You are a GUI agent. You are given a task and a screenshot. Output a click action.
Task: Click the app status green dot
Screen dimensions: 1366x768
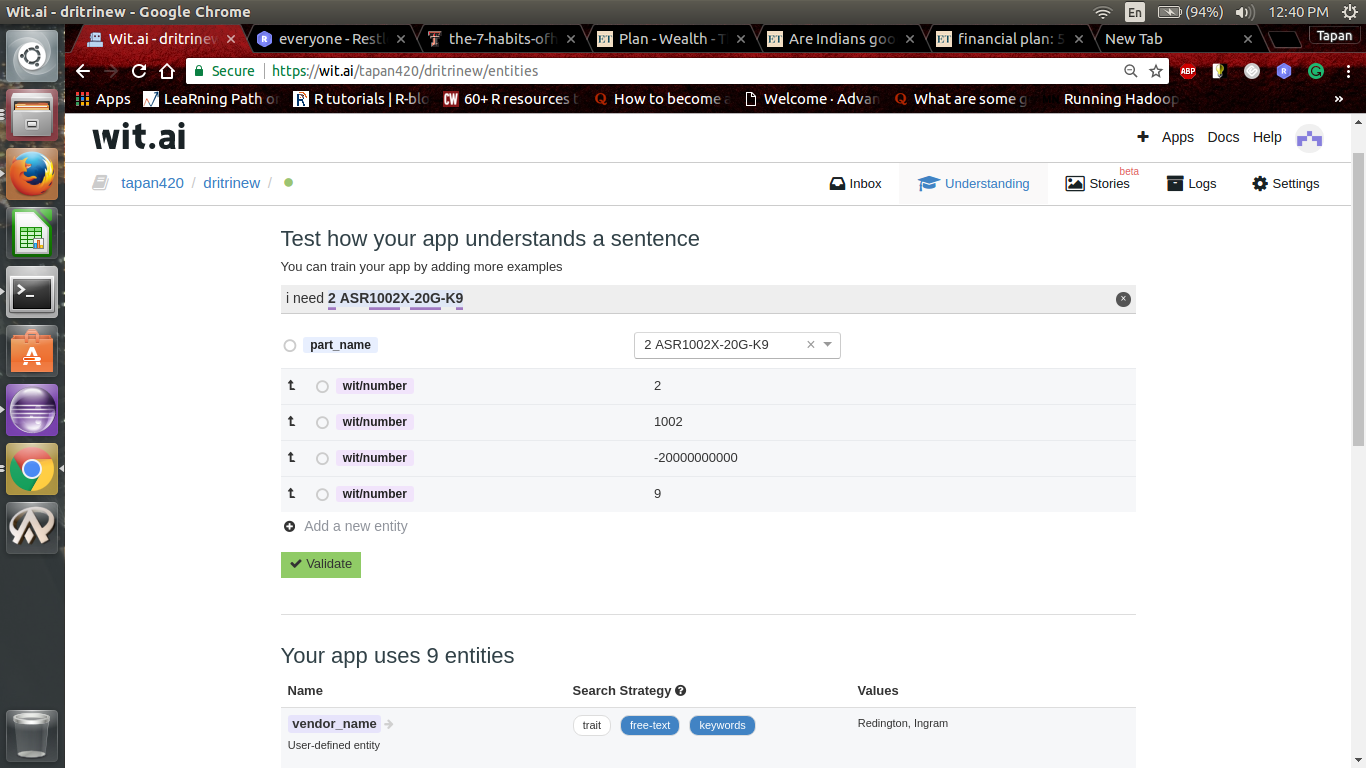288,182
